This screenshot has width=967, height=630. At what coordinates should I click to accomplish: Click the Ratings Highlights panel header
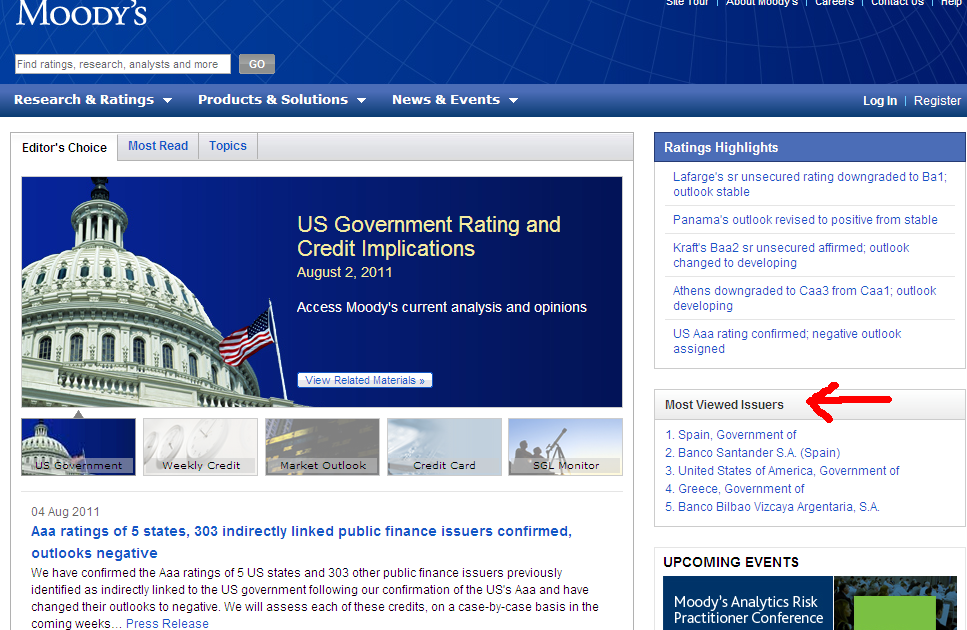click(x=810, y=147)
